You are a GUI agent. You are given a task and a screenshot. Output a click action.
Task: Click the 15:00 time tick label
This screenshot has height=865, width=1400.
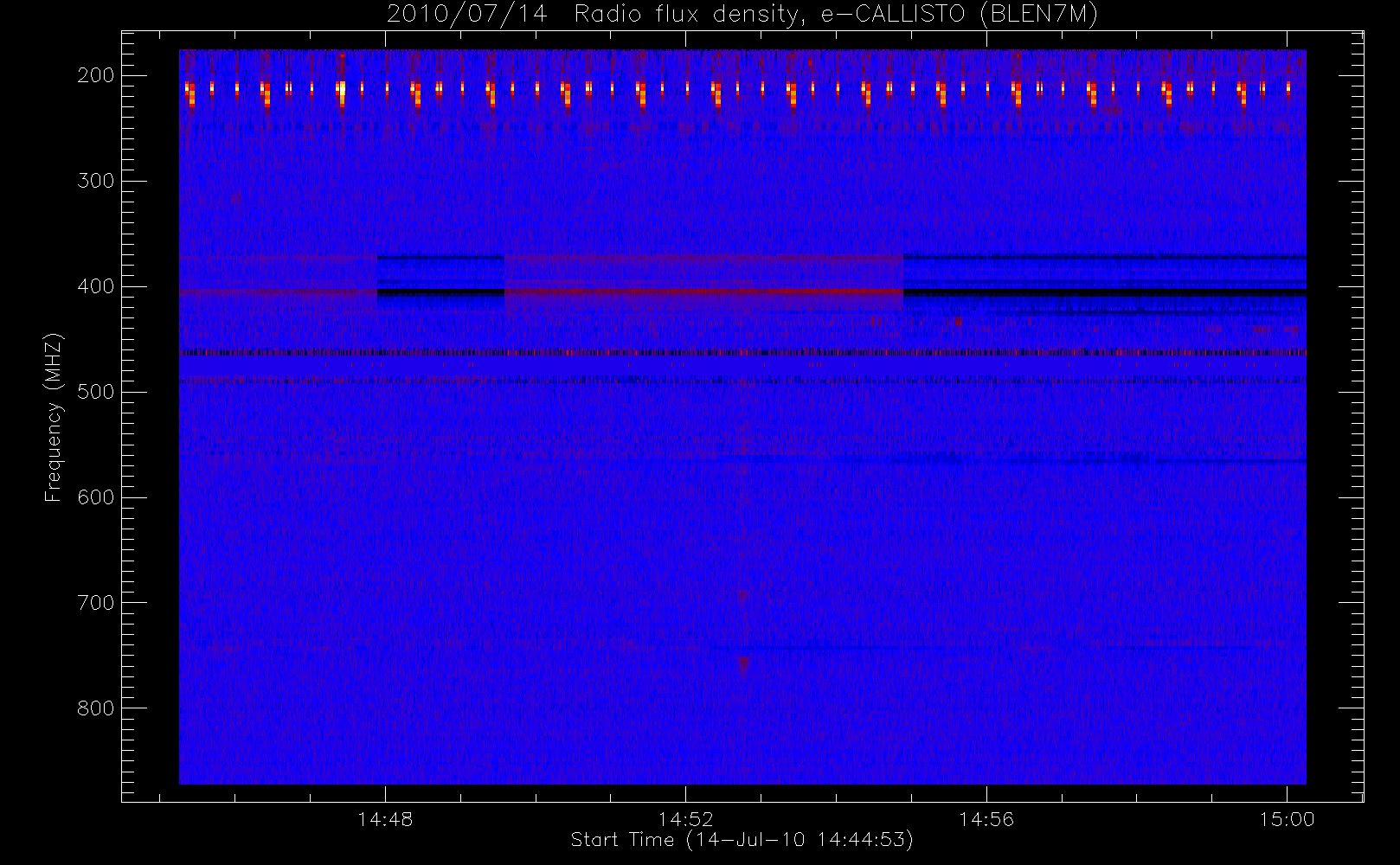pyautogui.click(x=1287, y=819)
